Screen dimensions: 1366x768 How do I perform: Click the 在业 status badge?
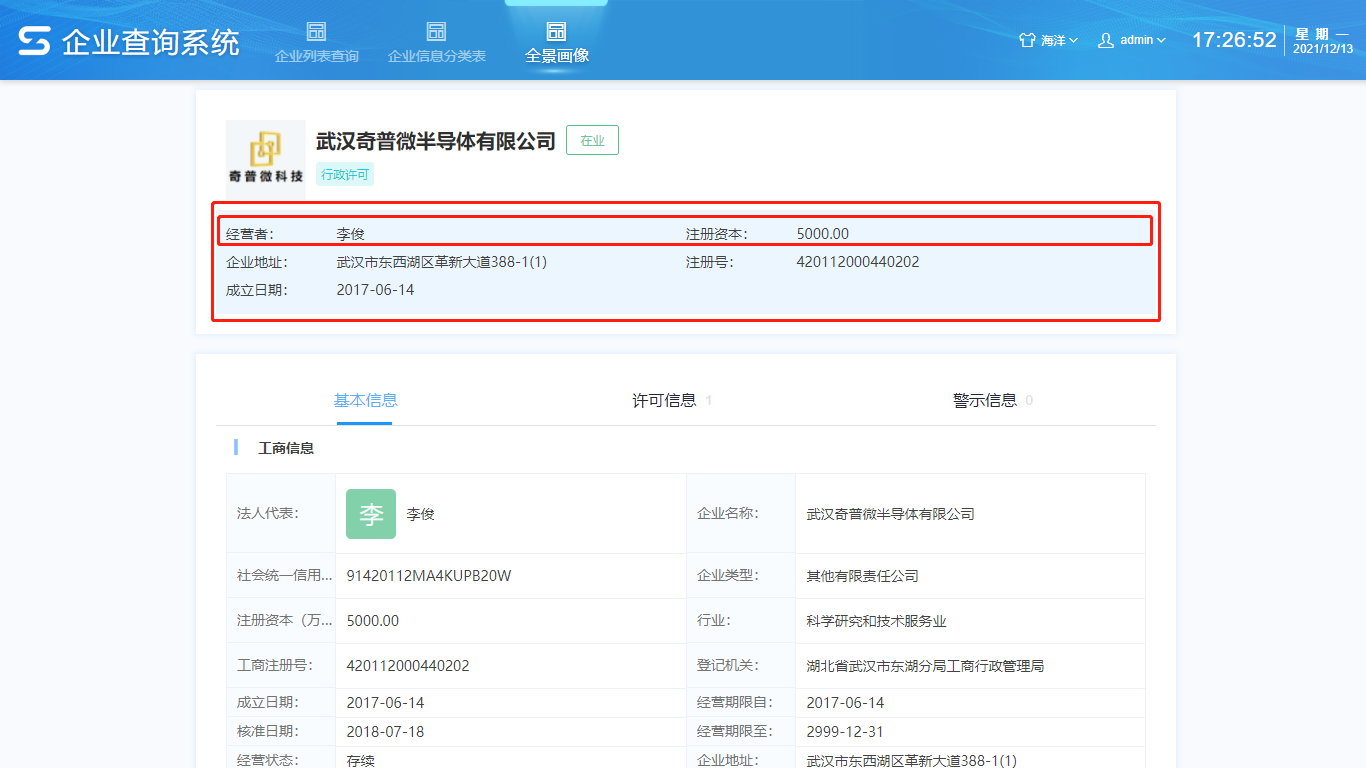click(x=592, y=141)
